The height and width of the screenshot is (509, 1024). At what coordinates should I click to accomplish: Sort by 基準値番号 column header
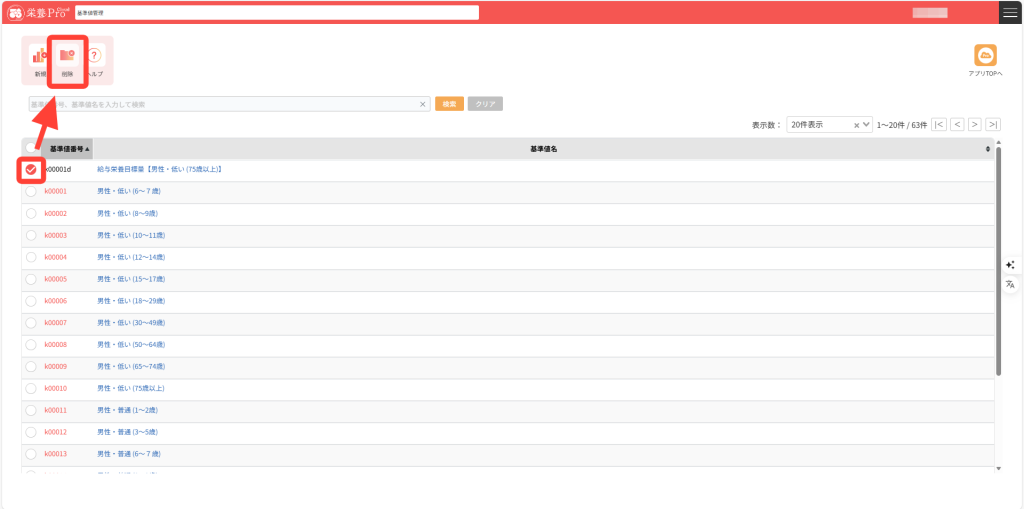coord(69,148)
